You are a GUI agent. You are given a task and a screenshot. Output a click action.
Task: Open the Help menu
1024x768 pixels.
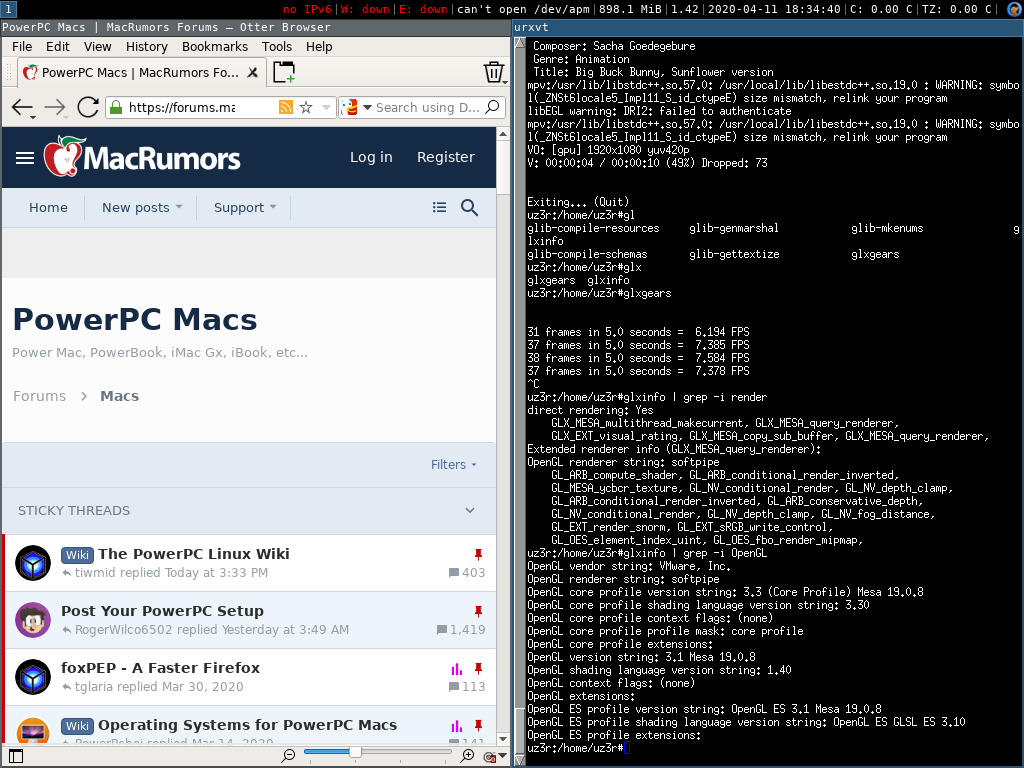319,46
